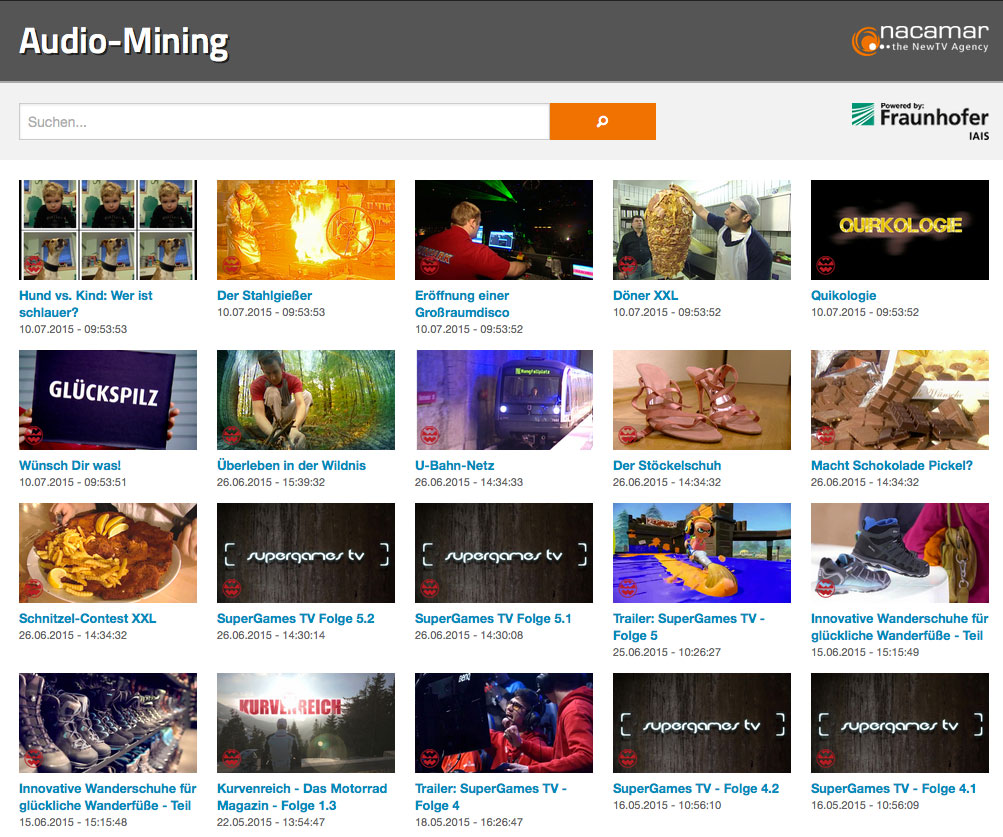
Task: Click the date '25.06.2015 - 10:26:27'
Action: pos(667,652)
